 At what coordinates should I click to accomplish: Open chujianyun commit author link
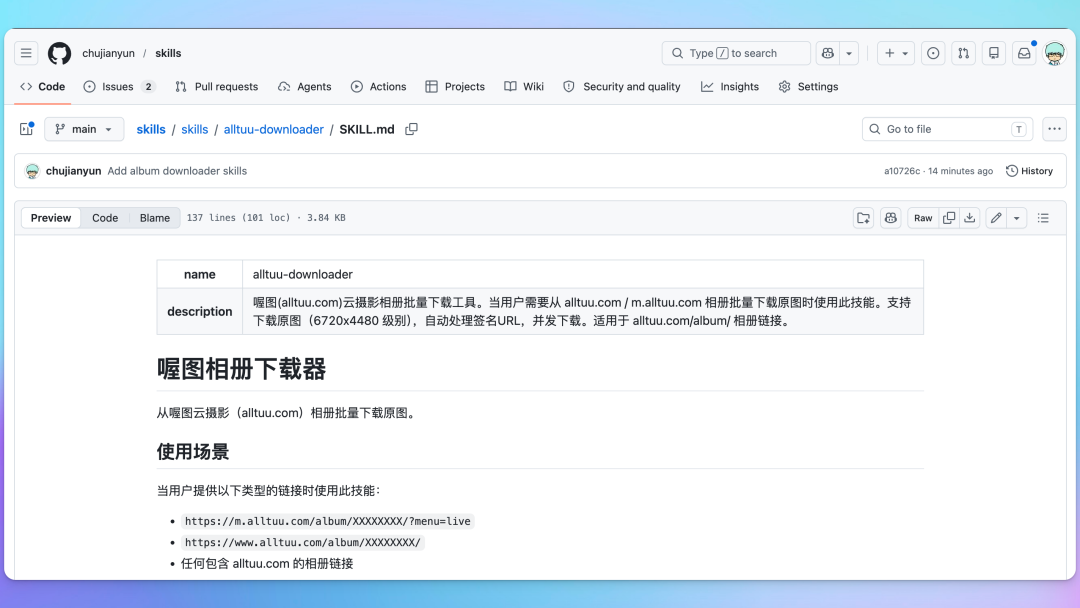(74, 171)
